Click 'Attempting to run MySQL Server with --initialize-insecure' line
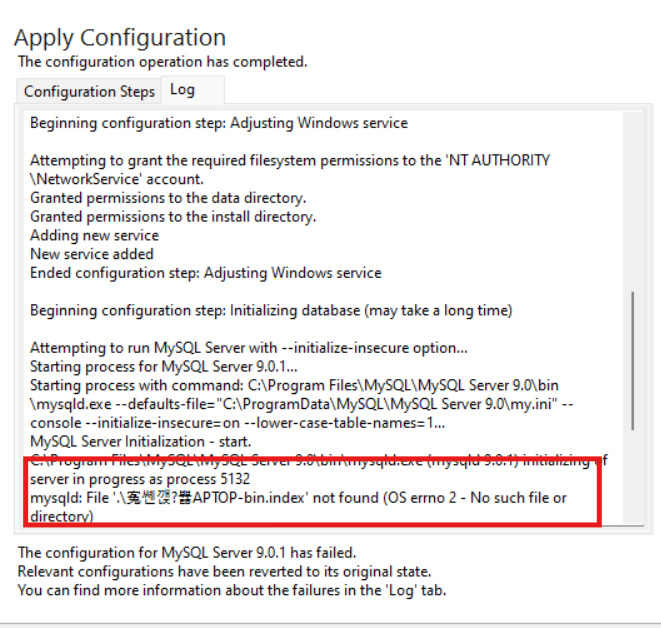 pyautogui.click(x=249, y=348)
